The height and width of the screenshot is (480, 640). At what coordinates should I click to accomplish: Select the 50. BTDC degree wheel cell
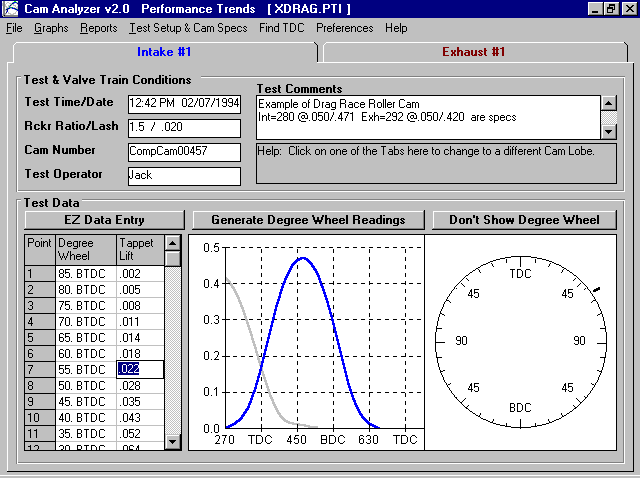coord(86,386)
